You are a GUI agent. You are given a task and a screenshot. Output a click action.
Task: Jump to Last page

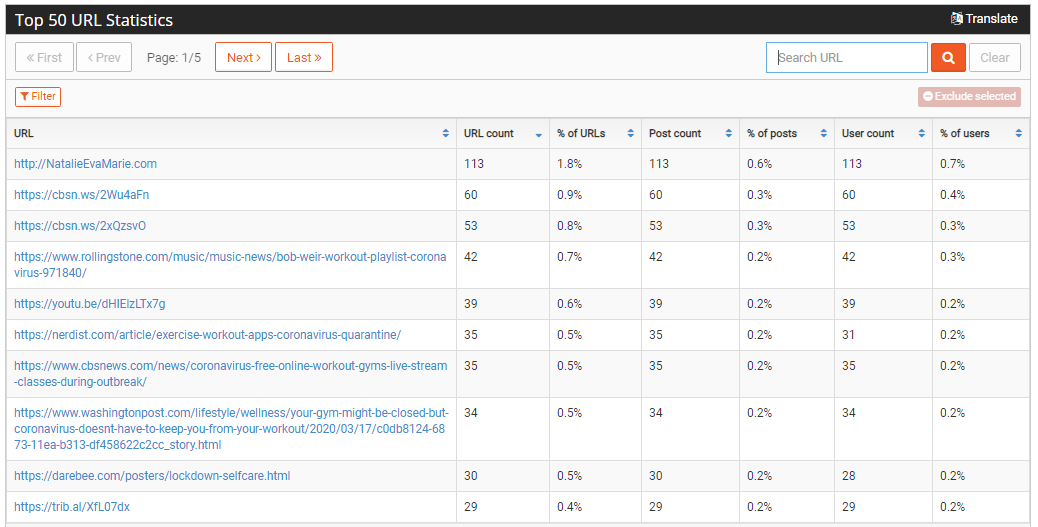pos(304,58)
